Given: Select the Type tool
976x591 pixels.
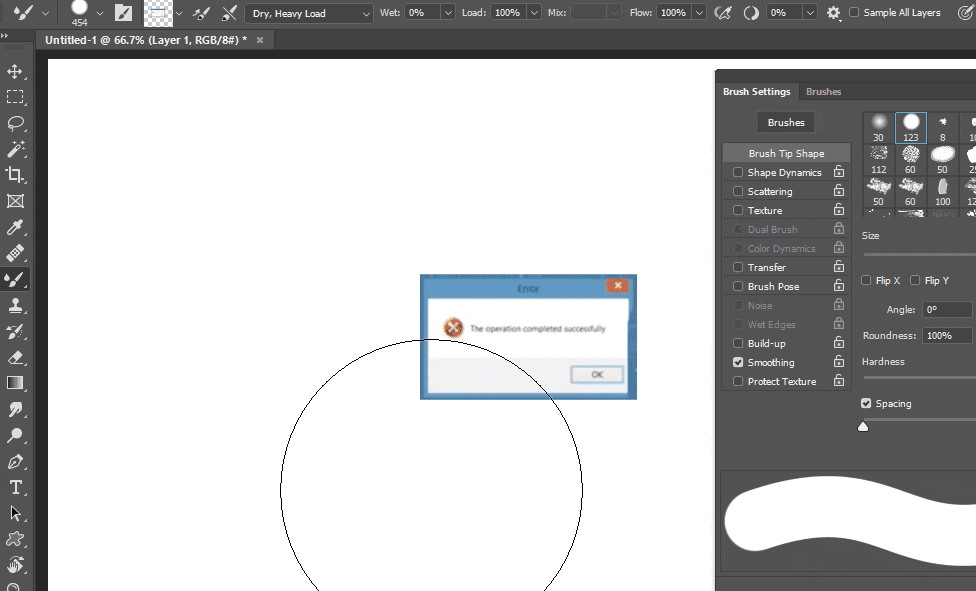Looking at the screenshot, I should coord(14,487).
